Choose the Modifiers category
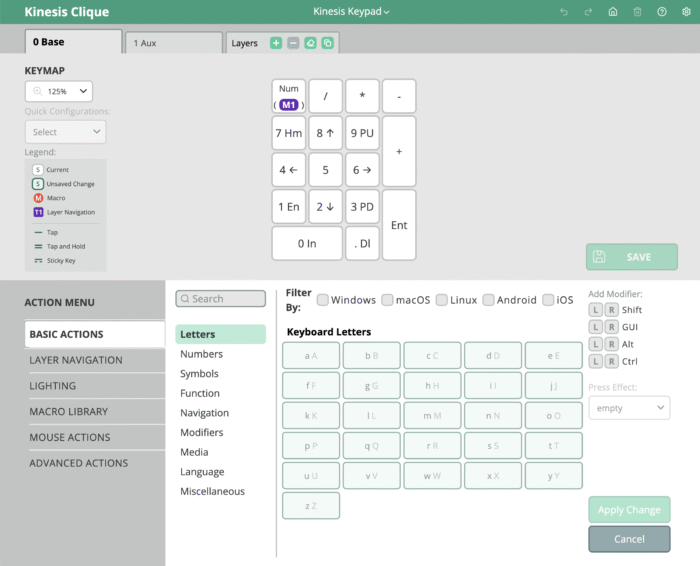Viewport: 700px width, 566px height. 202,433
